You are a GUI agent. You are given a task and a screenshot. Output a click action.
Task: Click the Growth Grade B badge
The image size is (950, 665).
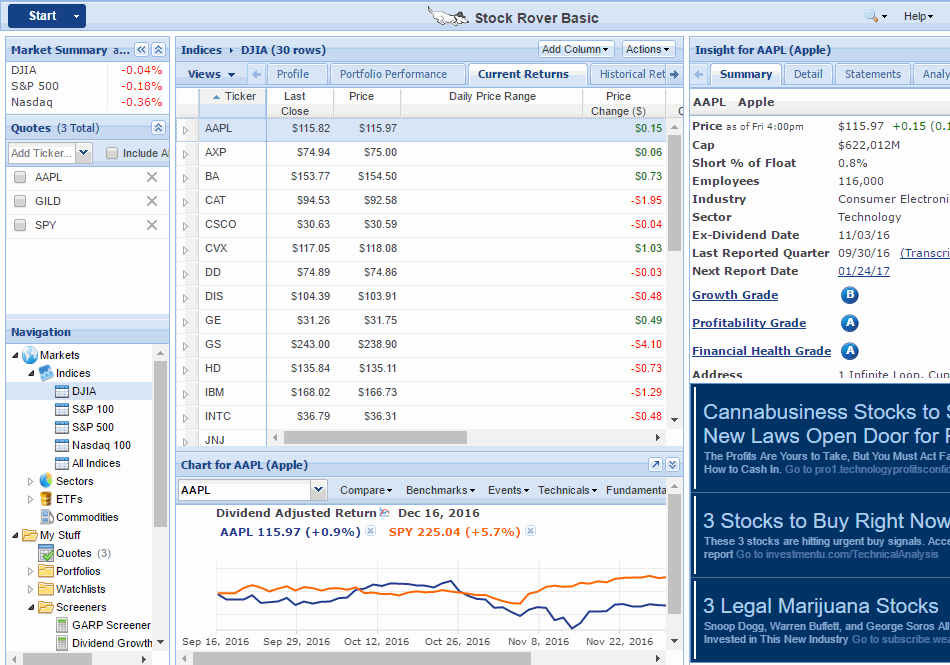849,295
